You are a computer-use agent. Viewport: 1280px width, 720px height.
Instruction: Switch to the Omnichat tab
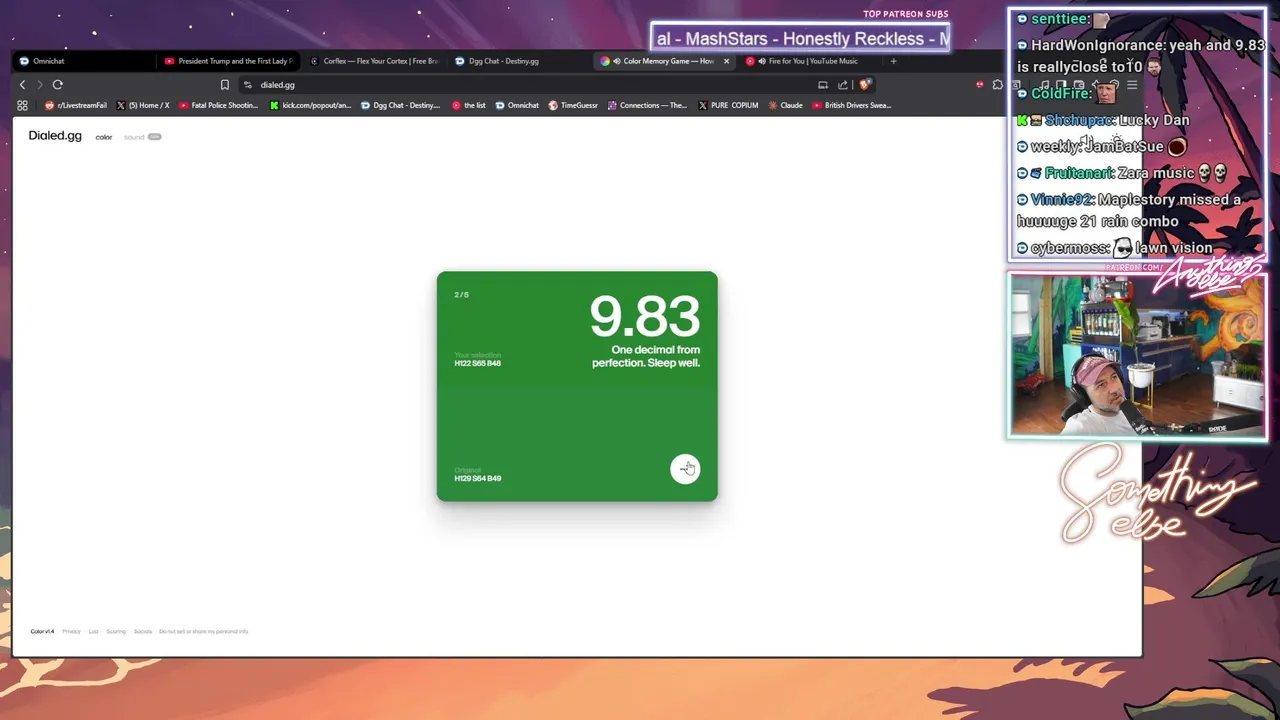pos(82,61)
